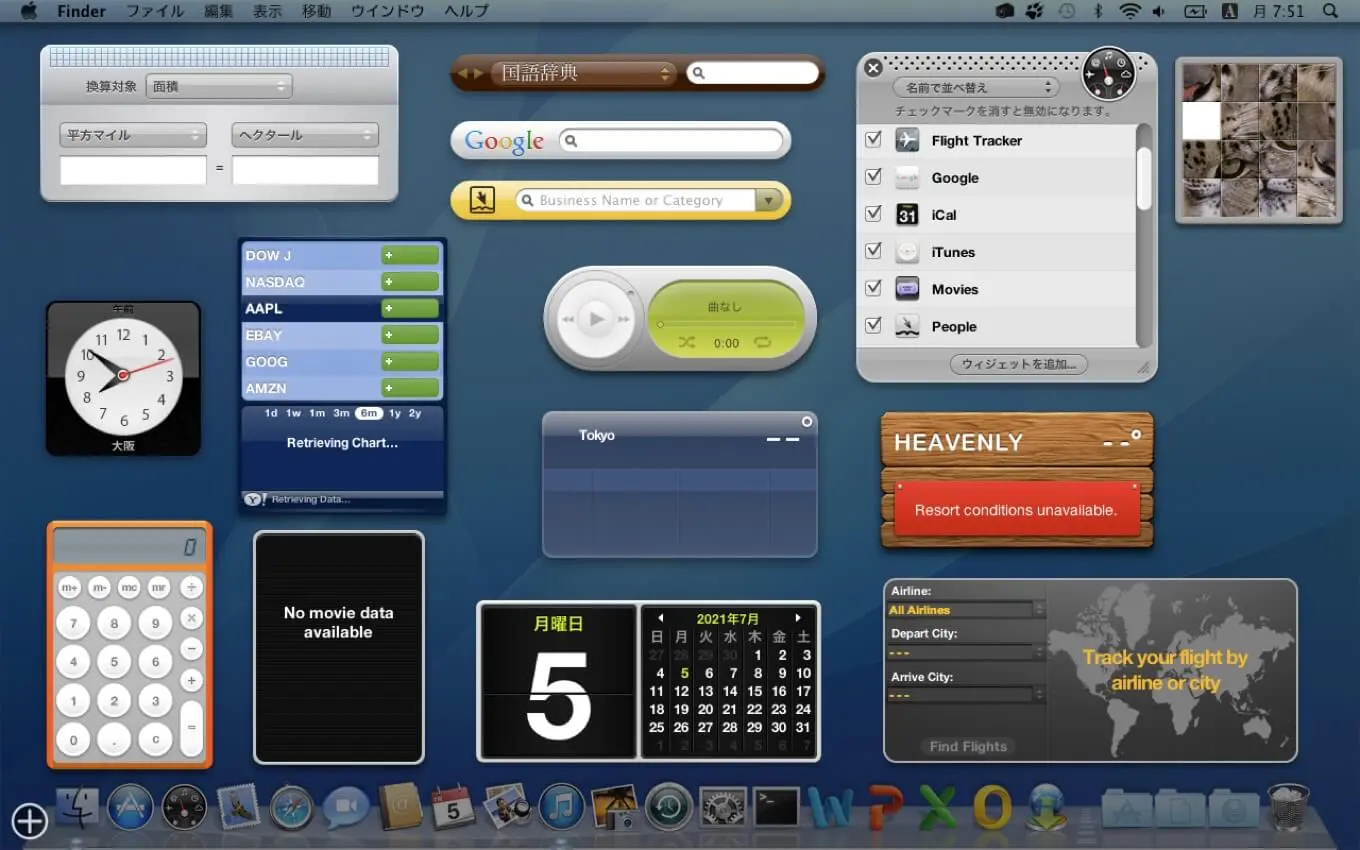Uncheck the People widget checkbox

(x=873, y=324)
